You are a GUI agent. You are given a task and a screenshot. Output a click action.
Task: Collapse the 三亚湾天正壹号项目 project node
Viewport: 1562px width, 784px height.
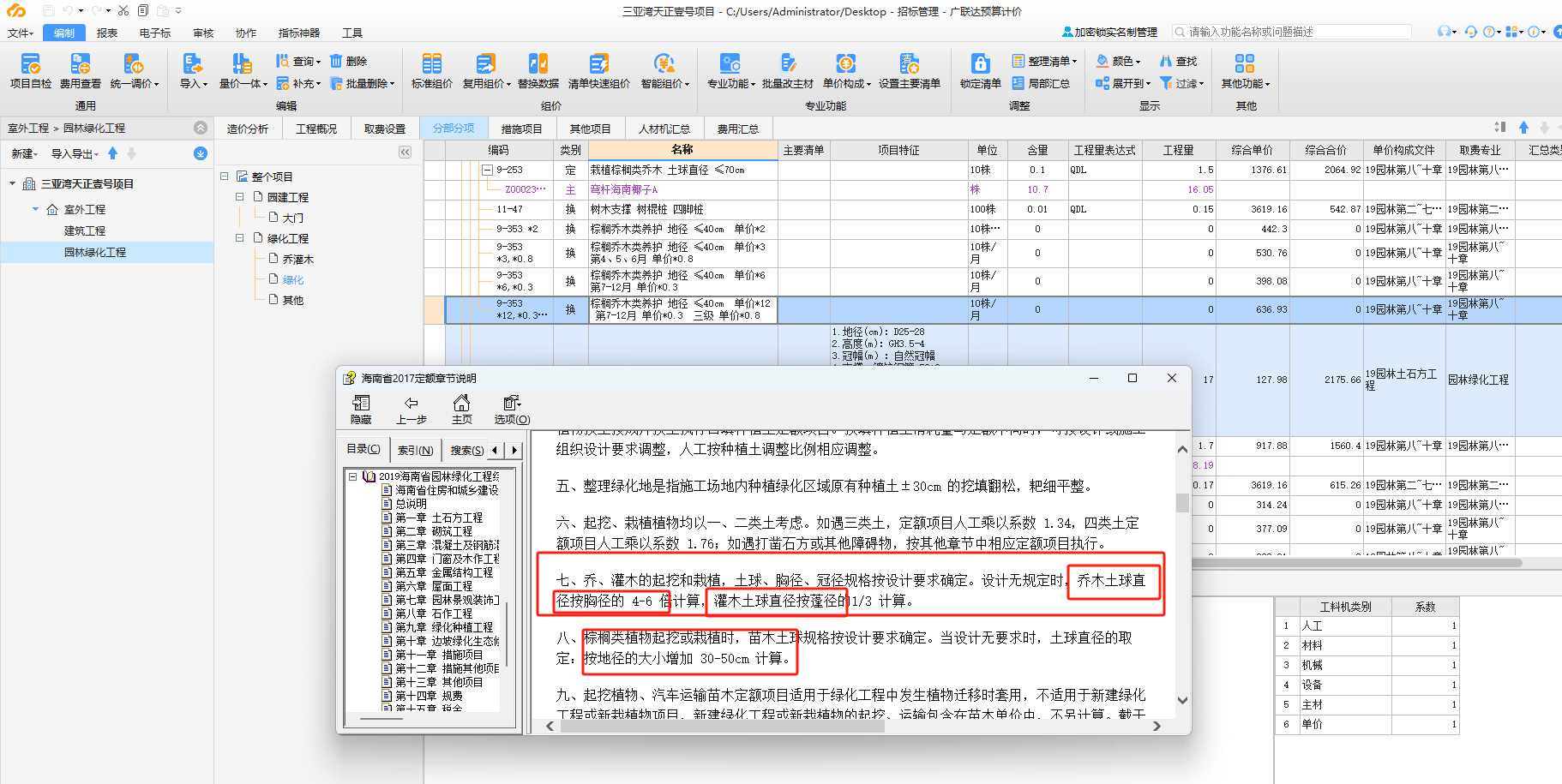[x=12, y=183]
